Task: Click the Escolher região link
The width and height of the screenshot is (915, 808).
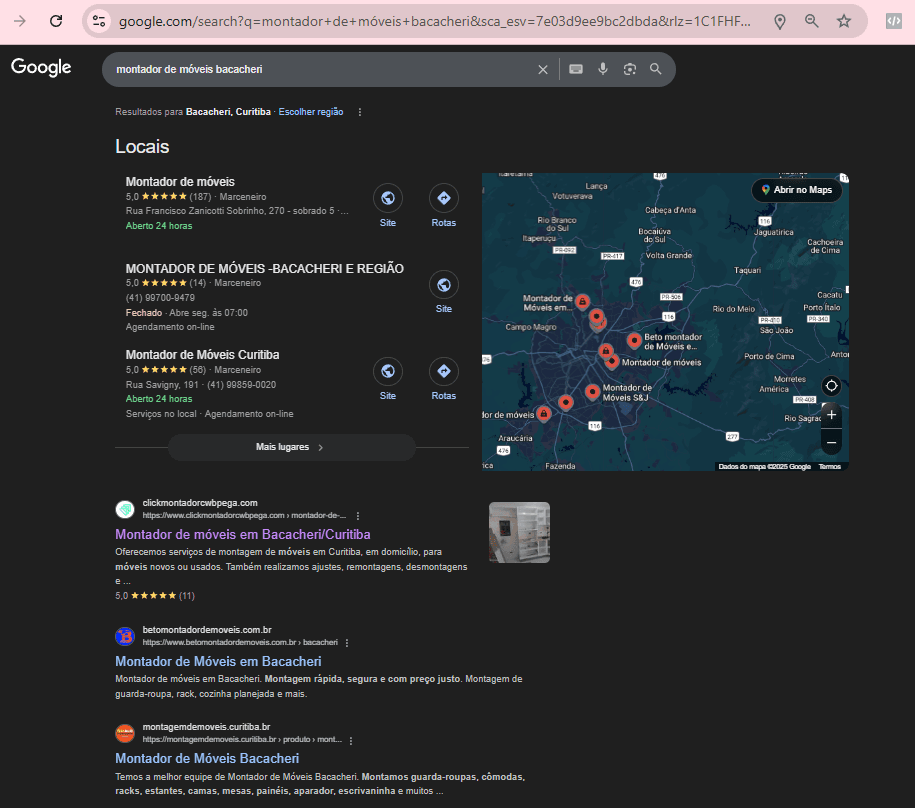Action: coord(310,112)
